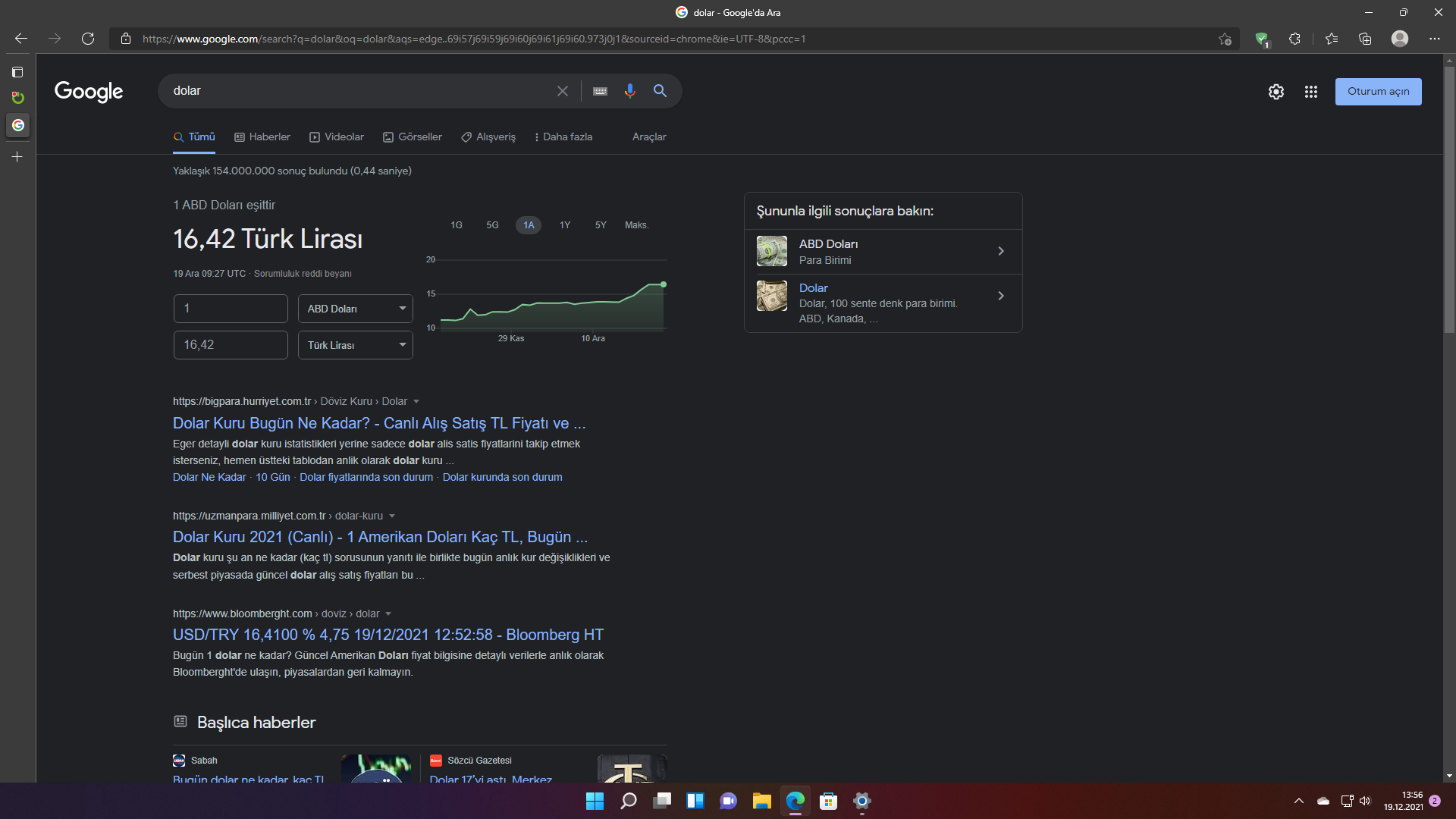
Task: Clear the search box with X icon
Action: [562, 91]
